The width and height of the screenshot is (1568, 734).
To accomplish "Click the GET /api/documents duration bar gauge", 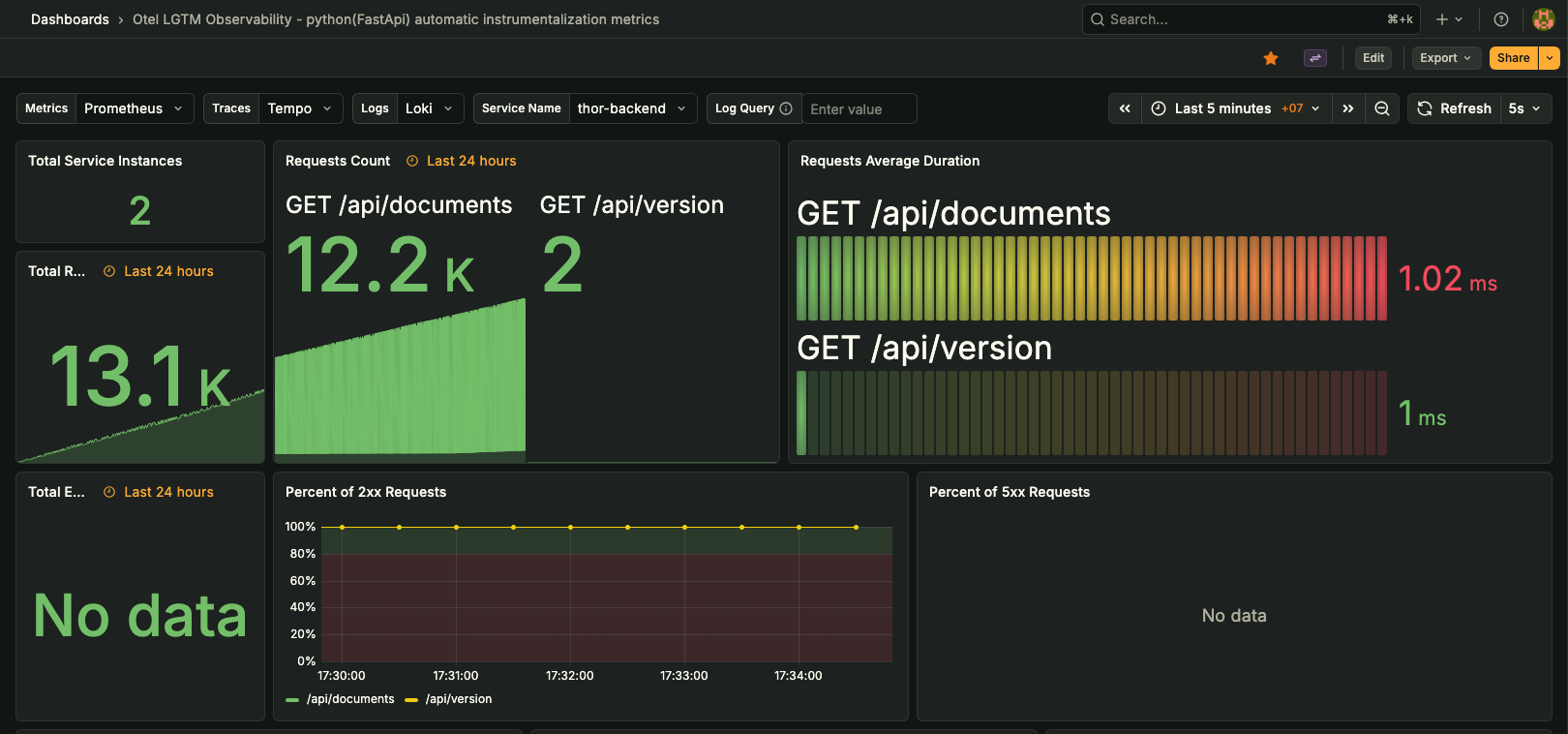I will tap(1092, 278).
